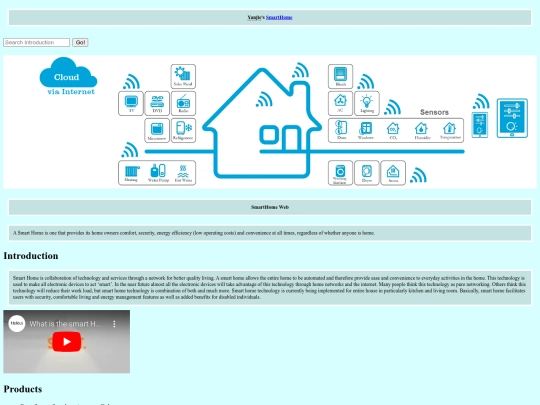Click the central house outline in the diagram
Image resolution: width=540 pixels, height=405 pixels.
(x=262, y=123)
